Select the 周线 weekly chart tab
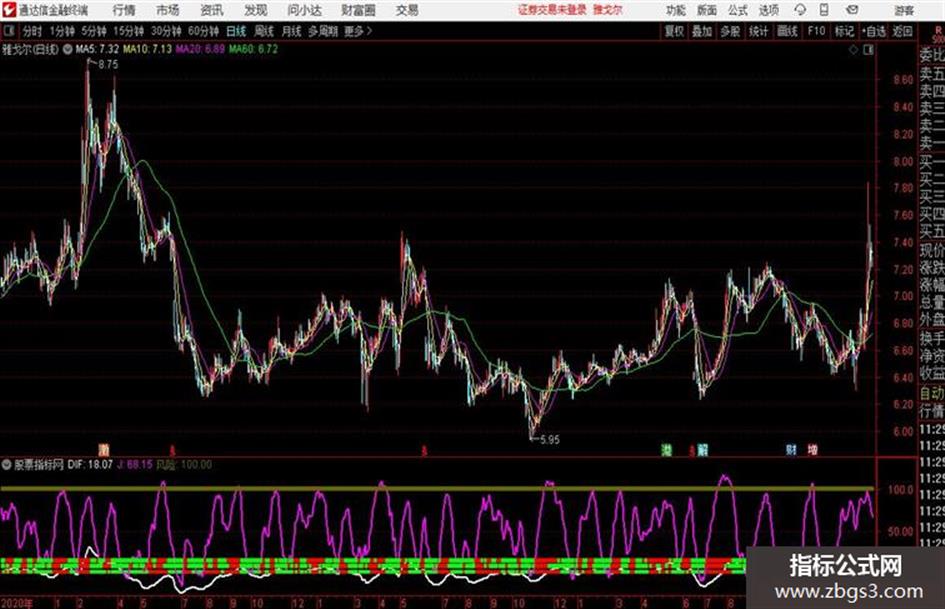Image resolution: width=945 pixels, height=609 pixels. click(x=264, y=31)
